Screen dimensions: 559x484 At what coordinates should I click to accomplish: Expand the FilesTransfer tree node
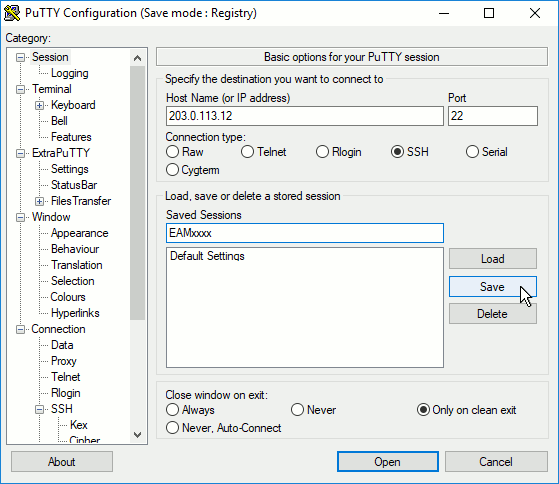pos(40,201)
